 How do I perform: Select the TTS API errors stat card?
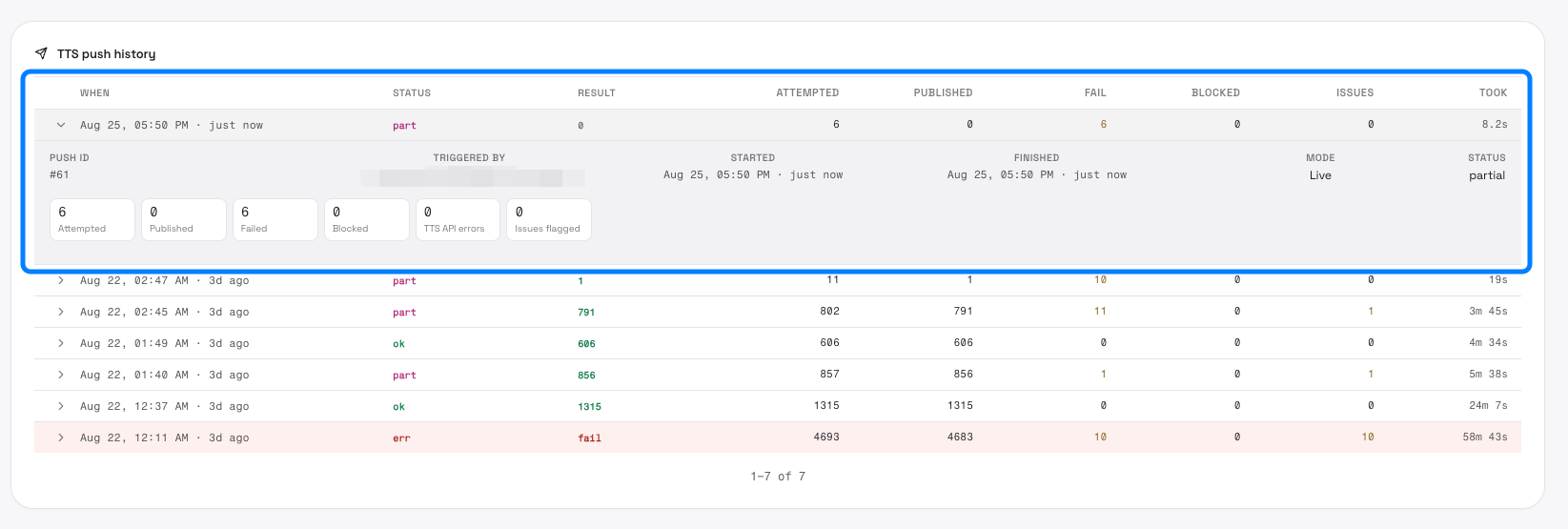click(458, 220)
